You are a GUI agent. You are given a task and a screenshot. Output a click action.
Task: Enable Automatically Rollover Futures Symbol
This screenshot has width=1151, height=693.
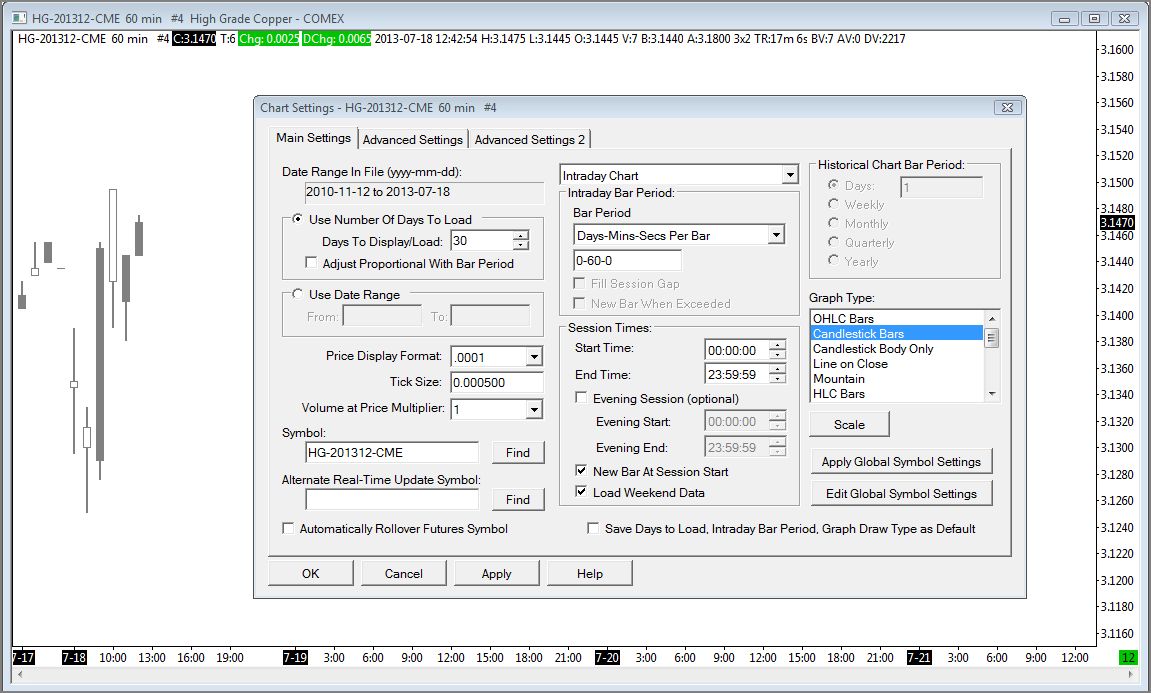tap(289, 529)
